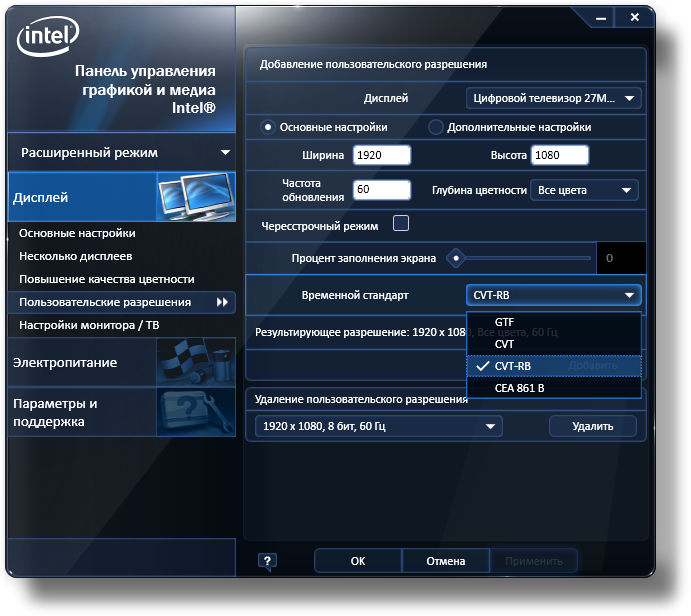691x616 pixels.
Task: Click the Удалить button
Action: (x=593, y=427)
